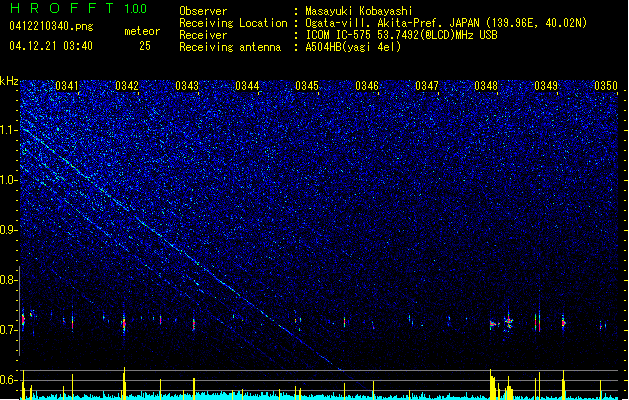This screenshot has height=400, width=629.
Task: Click the 'meteor' label
Action: [x=142, y=31]
